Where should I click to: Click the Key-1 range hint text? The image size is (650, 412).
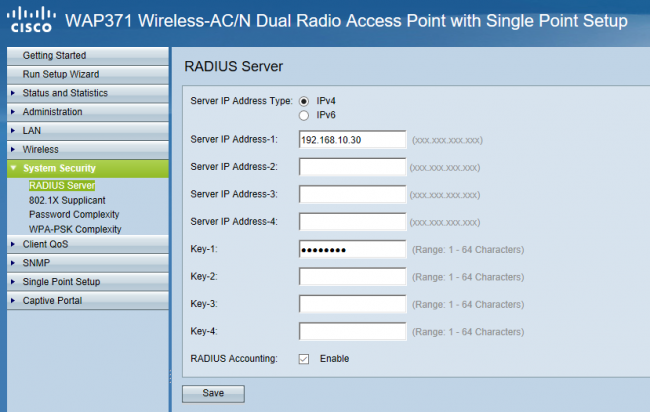pyautogui.click(x=468, y=250)
